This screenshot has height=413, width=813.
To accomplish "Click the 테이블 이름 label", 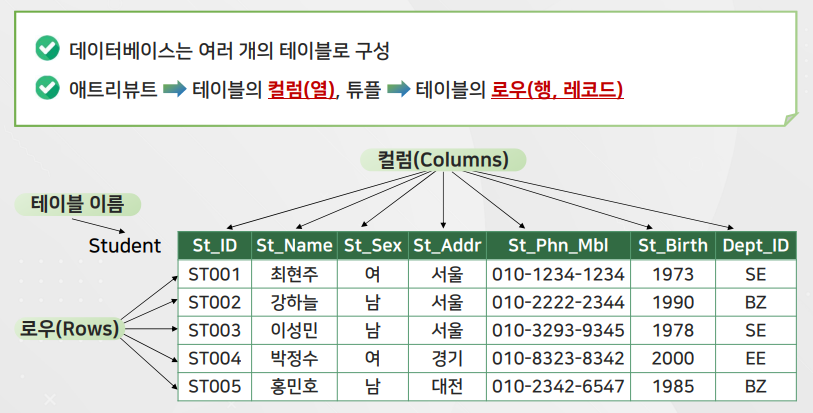I will [78, 205].
